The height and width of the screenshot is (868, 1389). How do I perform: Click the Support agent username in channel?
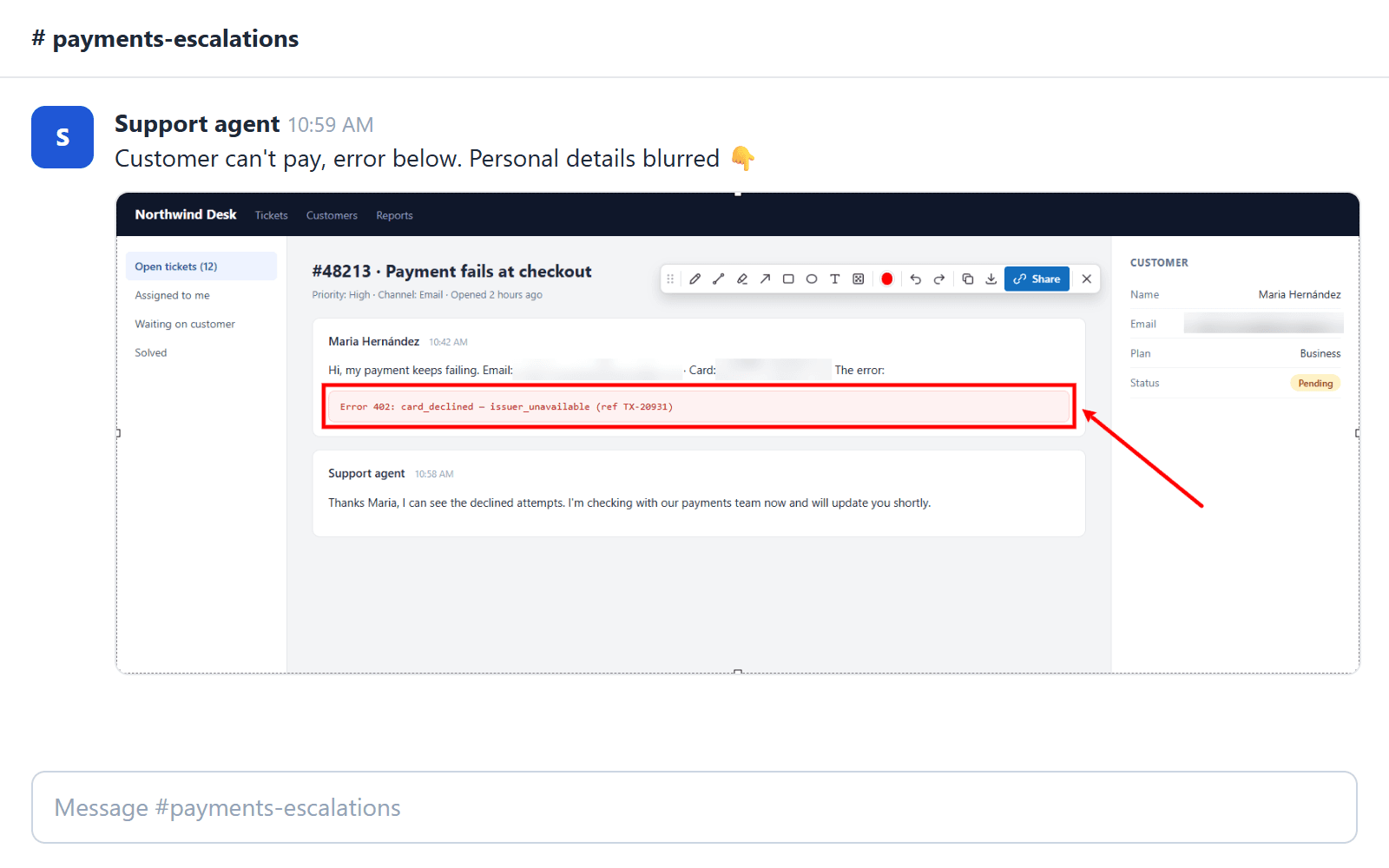[197, 124]
